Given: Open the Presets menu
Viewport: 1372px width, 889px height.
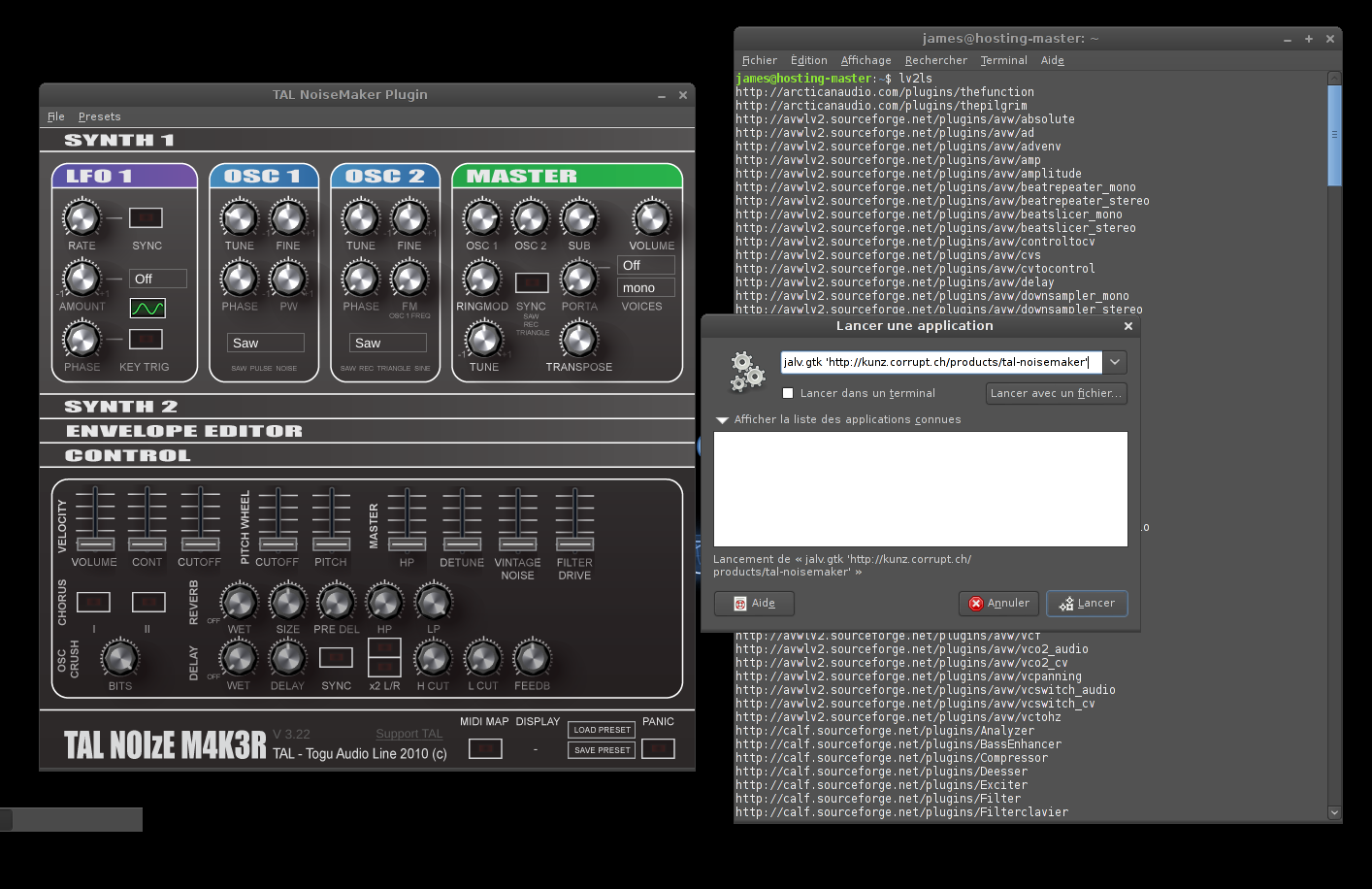Looking at the screenshot, I should [x=100, y=116].
